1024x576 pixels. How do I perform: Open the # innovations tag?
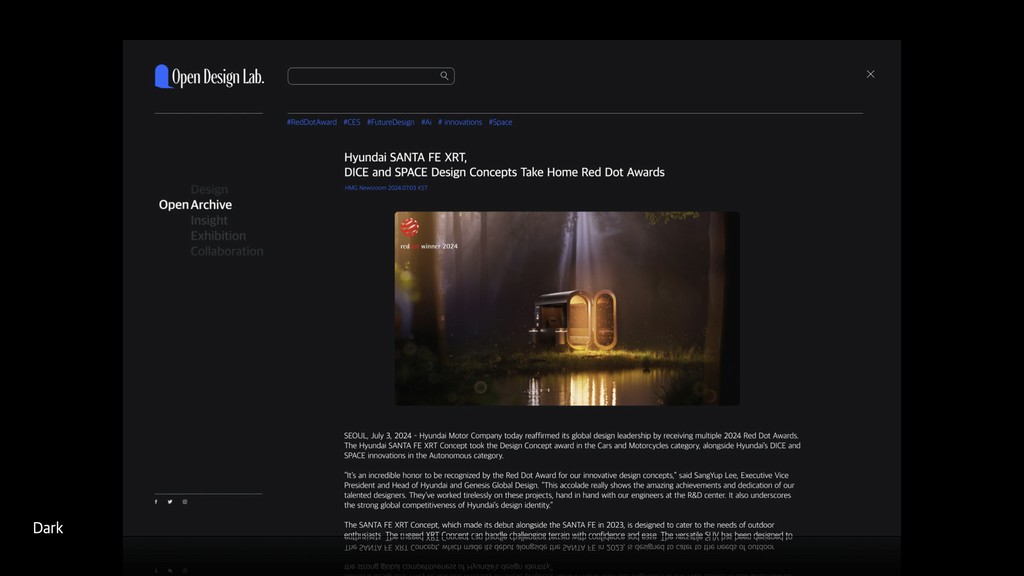(x=460, y=122)
